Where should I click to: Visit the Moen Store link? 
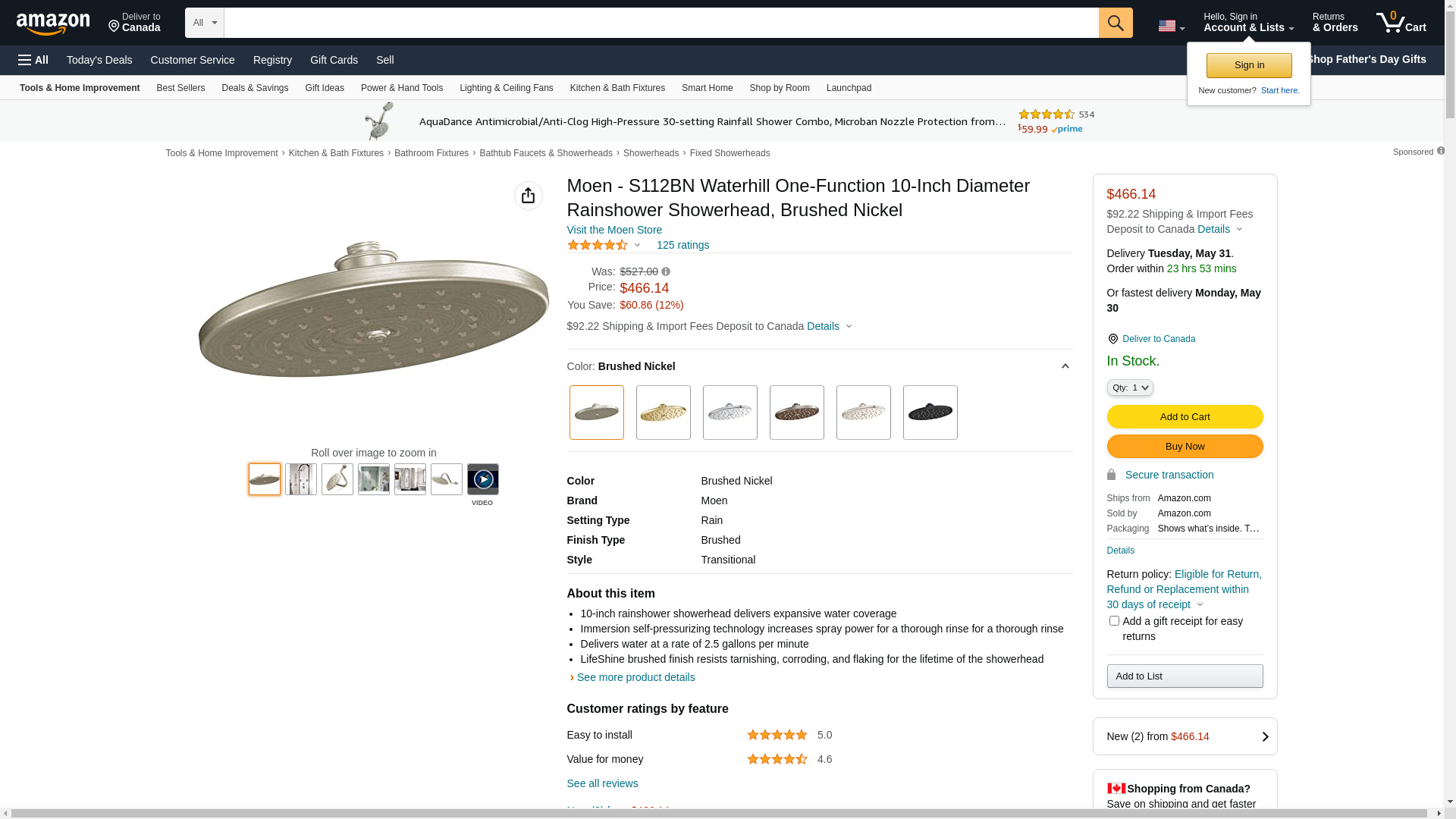point(614,230)
